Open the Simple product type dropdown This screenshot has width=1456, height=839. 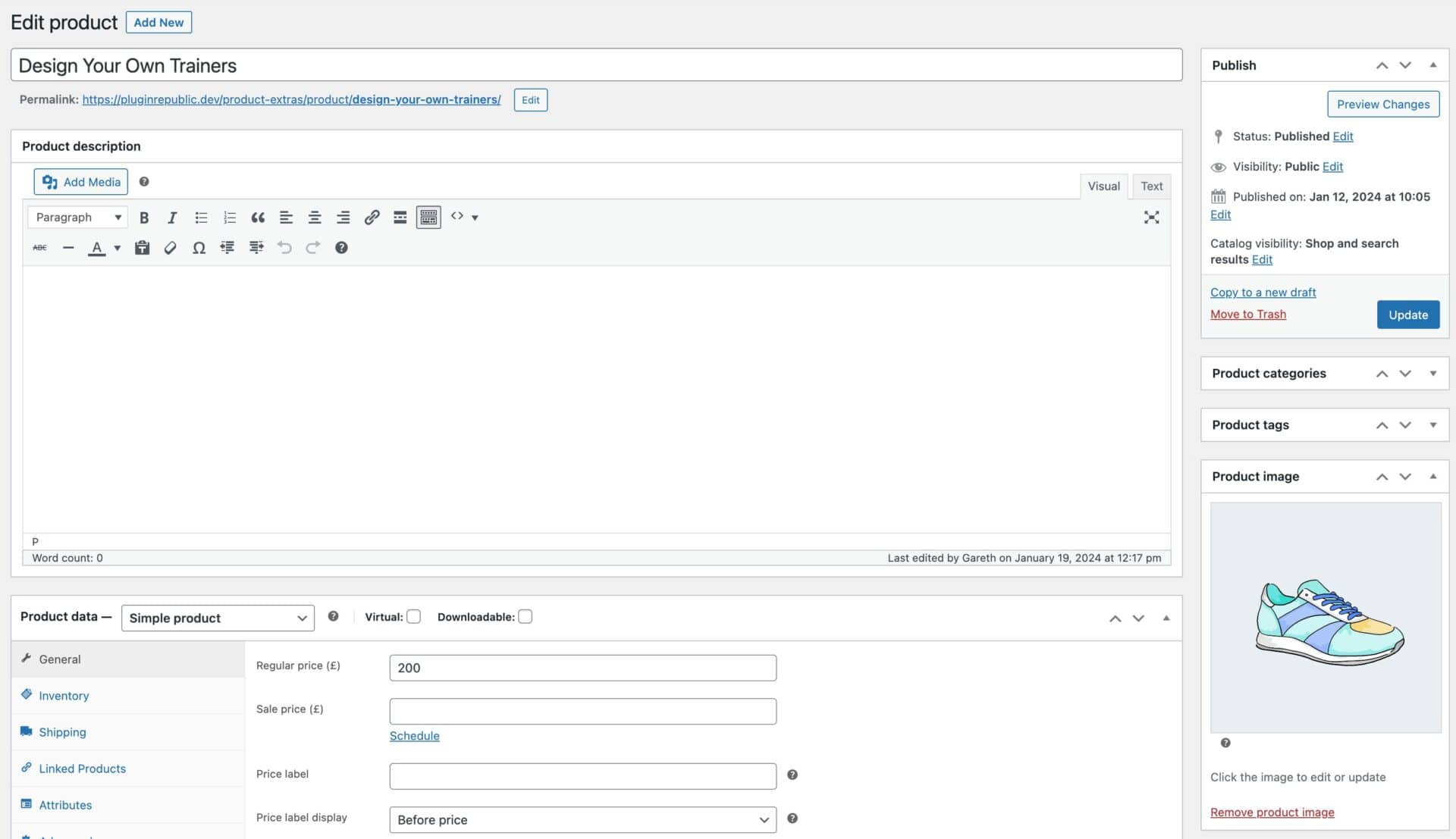[x=217, y=617]
